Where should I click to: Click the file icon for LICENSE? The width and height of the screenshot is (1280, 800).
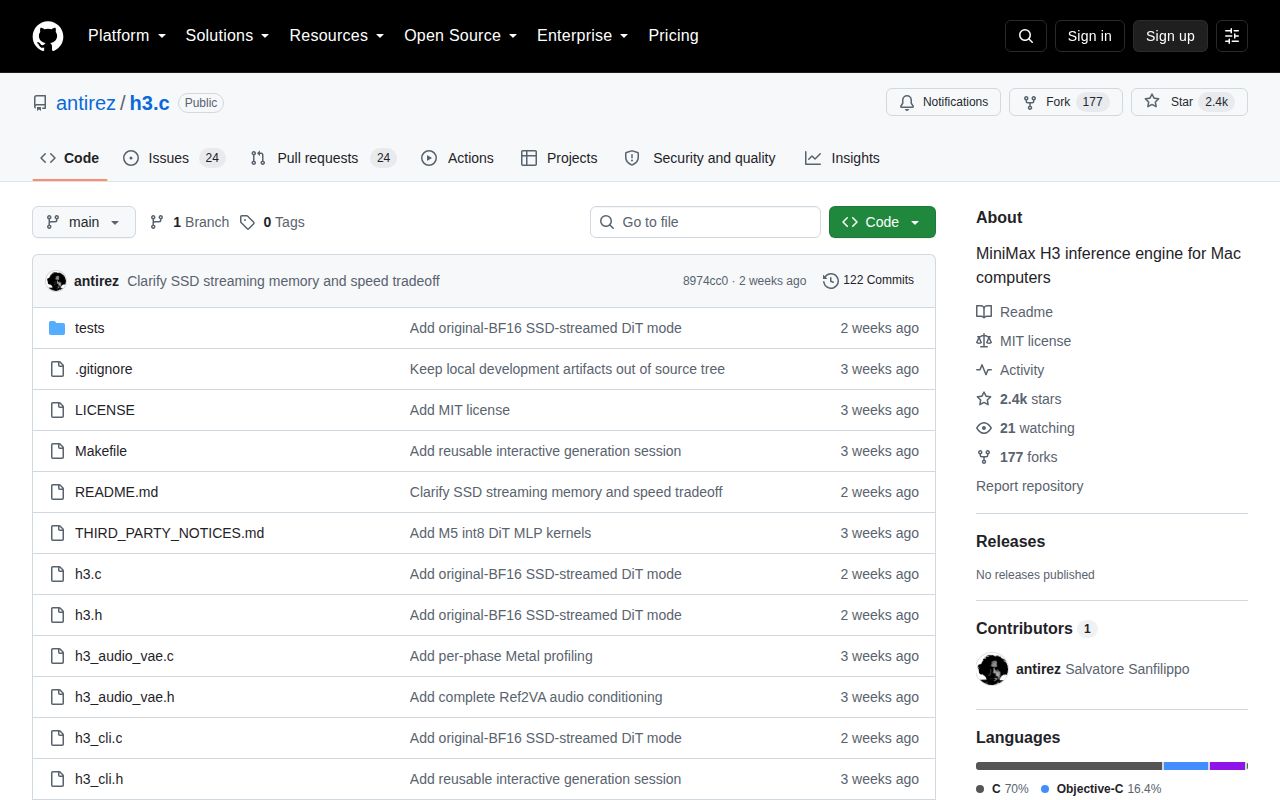coord(57,410)
